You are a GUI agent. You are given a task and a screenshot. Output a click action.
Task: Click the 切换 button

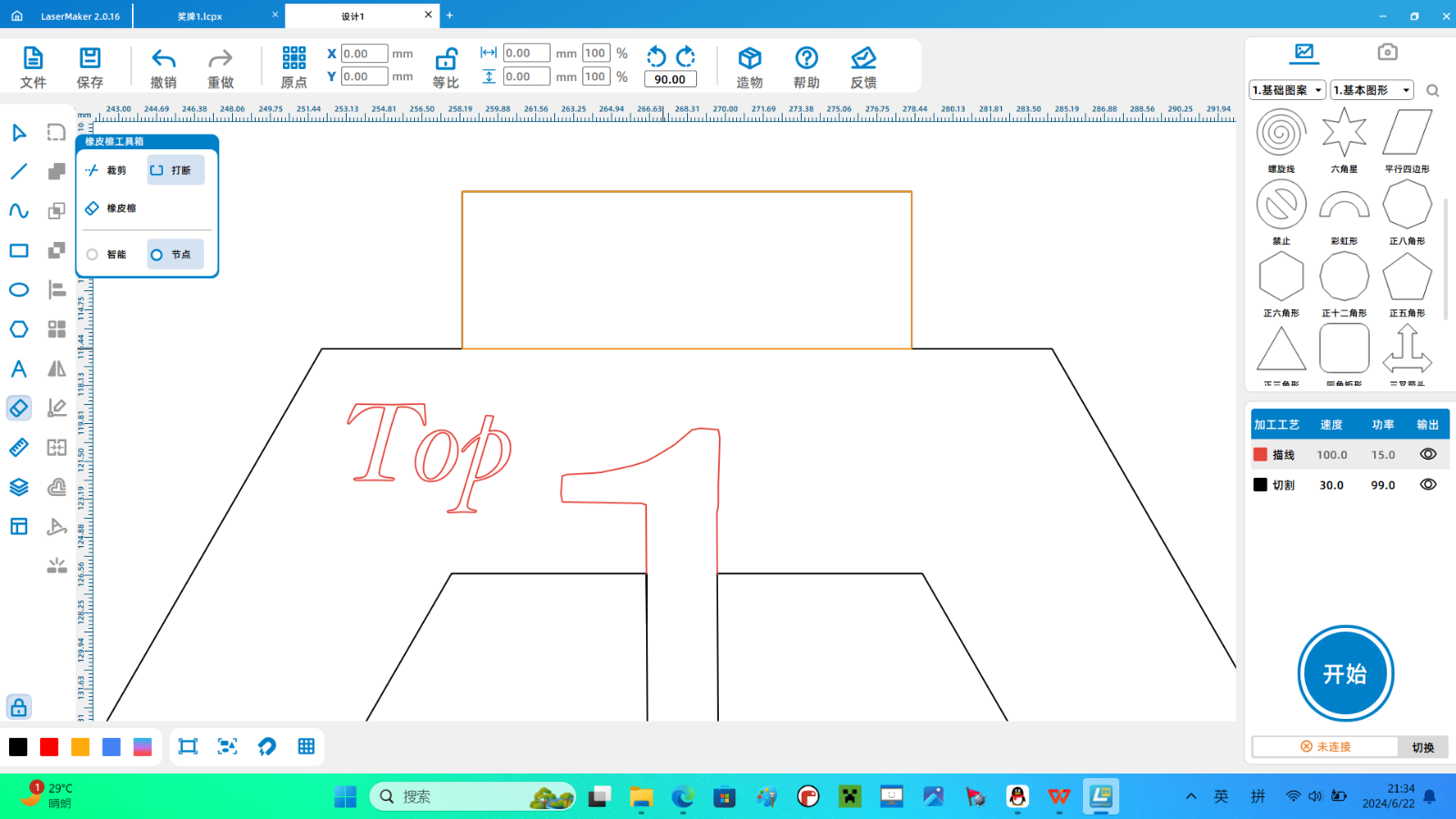click(x=1422, y=747)
